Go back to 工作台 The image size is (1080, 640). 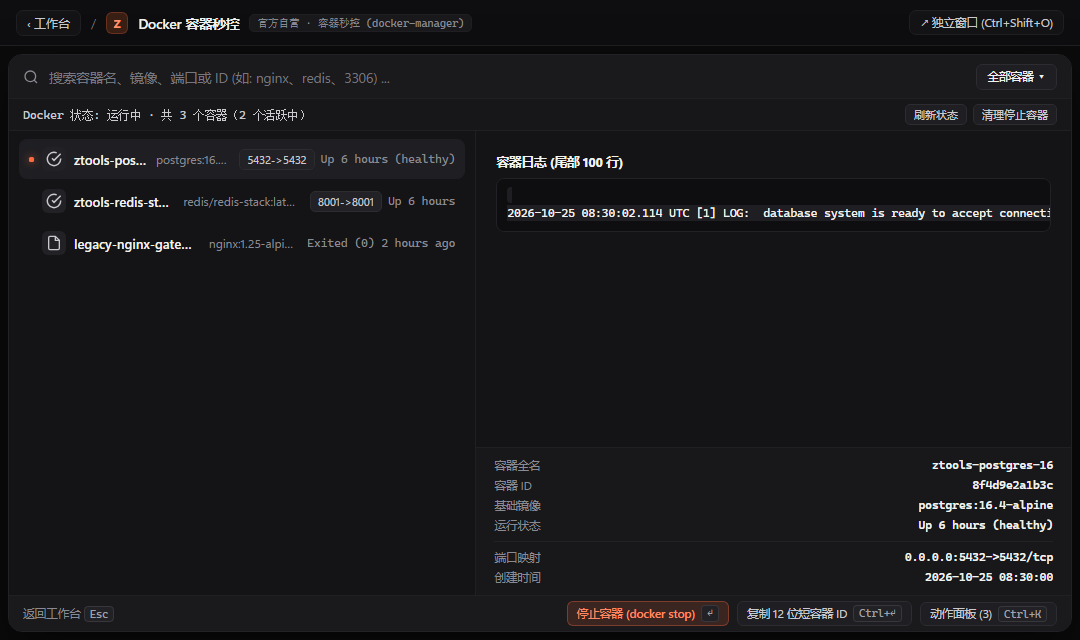point(48,23)
